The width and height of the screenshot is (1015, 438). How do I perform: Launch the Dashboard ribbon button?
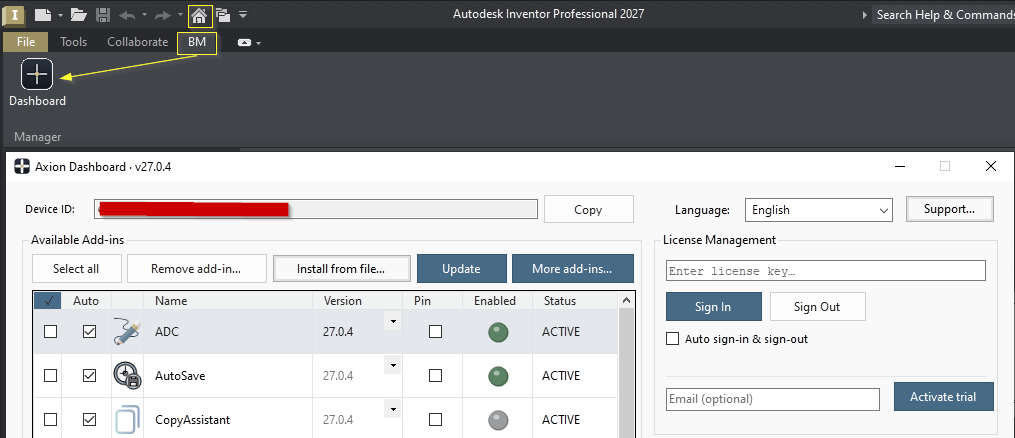37,82
